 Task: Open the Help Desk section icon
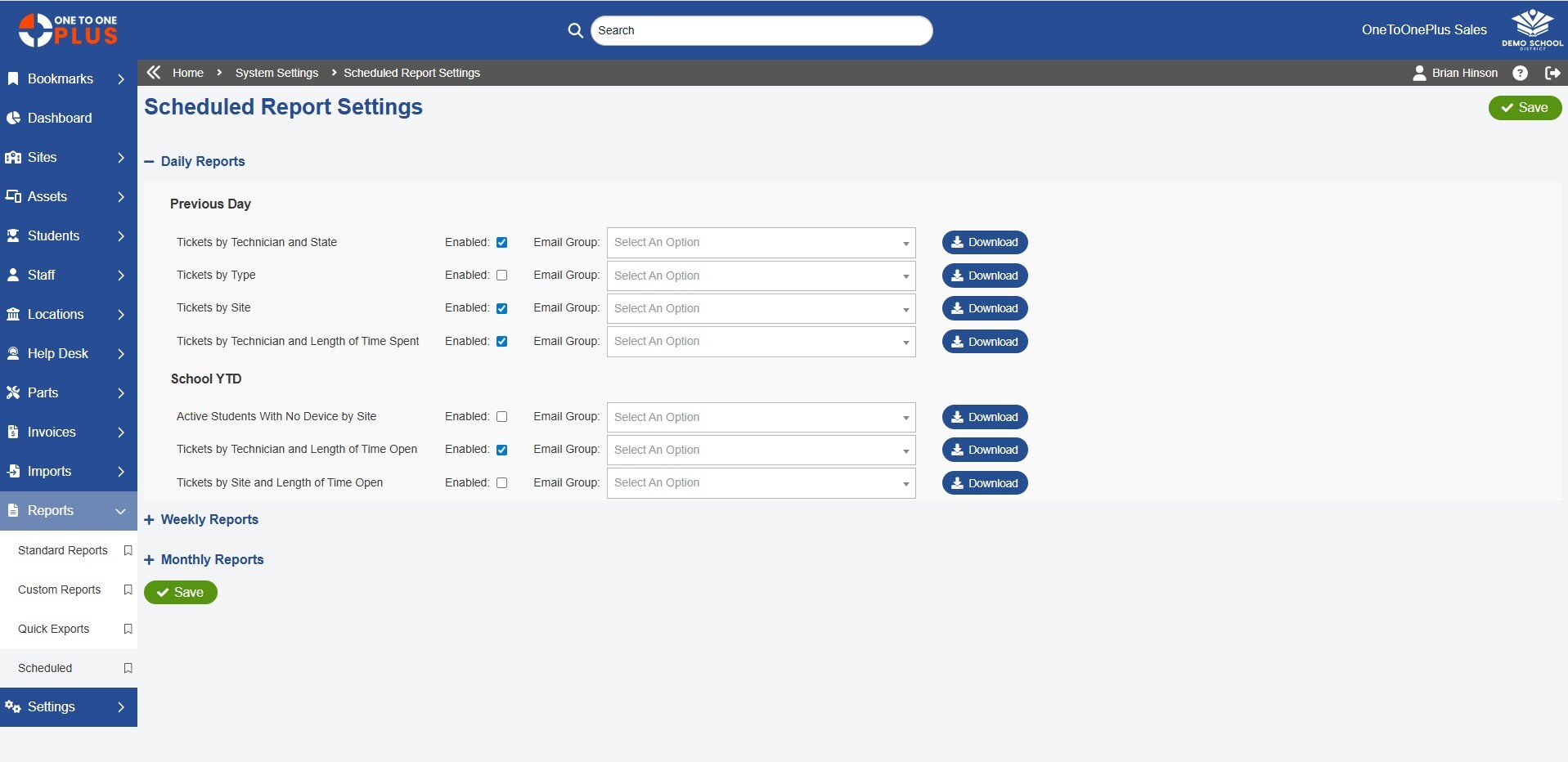click(x=12, y=353)
